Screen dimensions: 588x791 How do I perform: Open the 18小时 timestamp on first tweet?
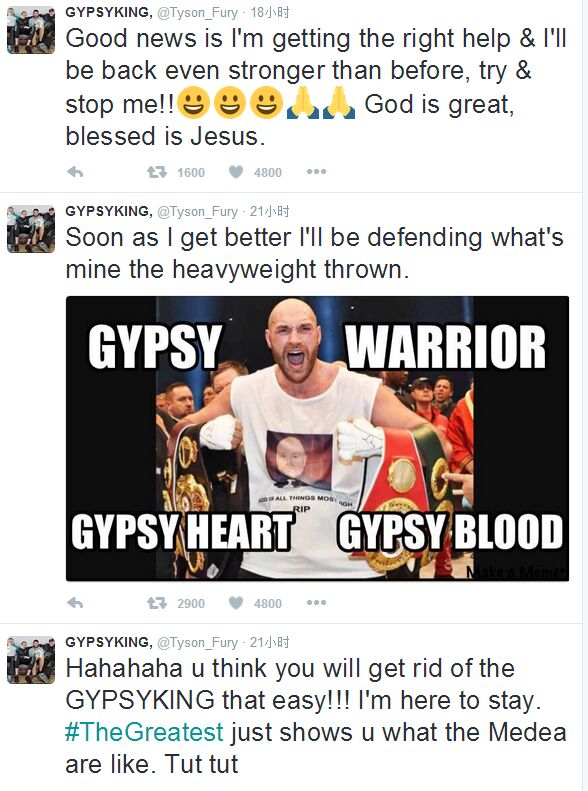coord(270,12)
